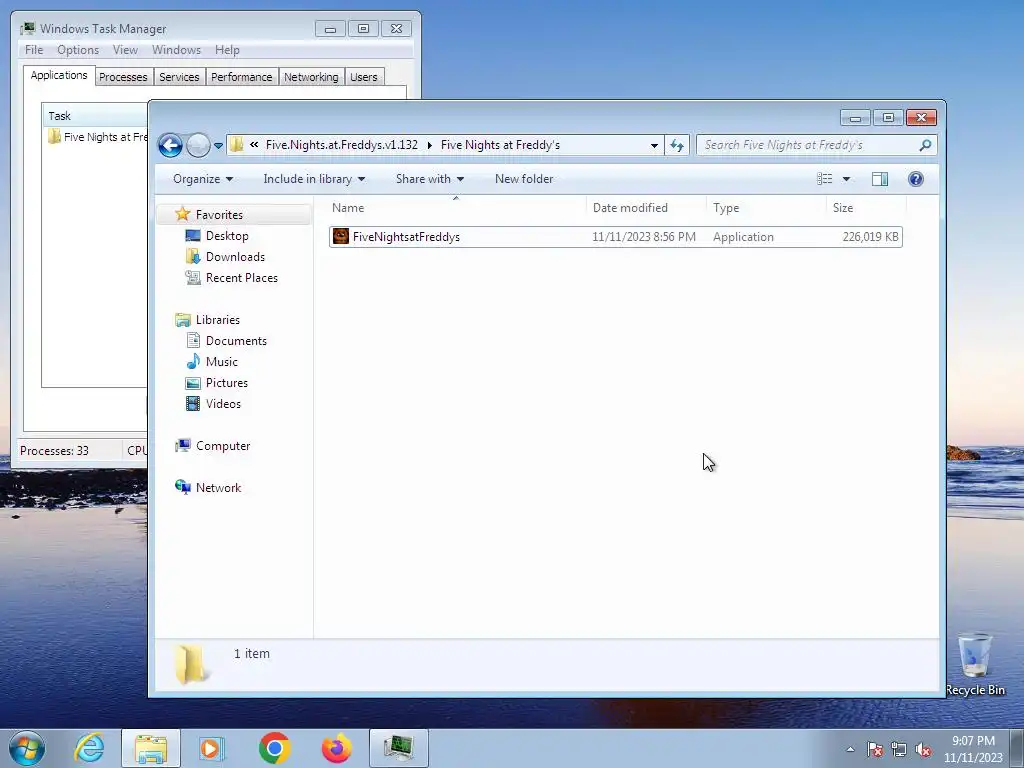Sort by the Name column header
Screen dimensions: 1024x768
456,208
